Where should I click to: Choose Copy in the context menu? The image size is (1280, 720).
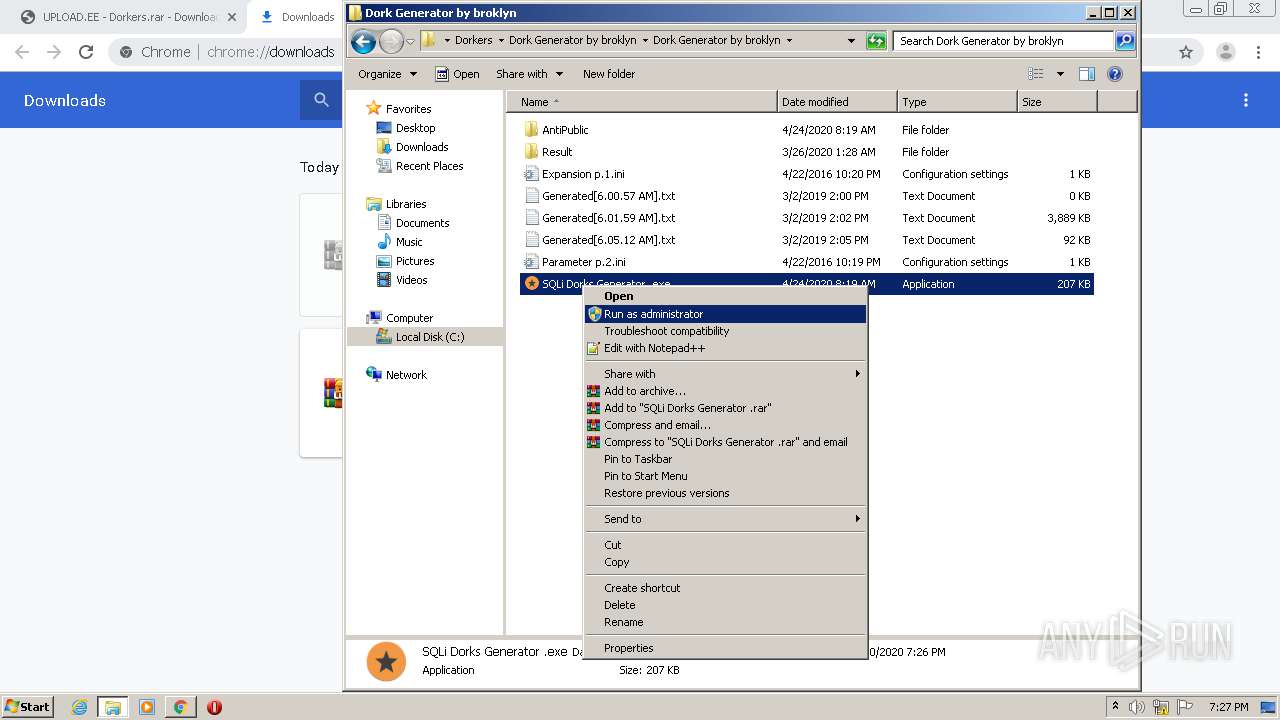[725, 562]
